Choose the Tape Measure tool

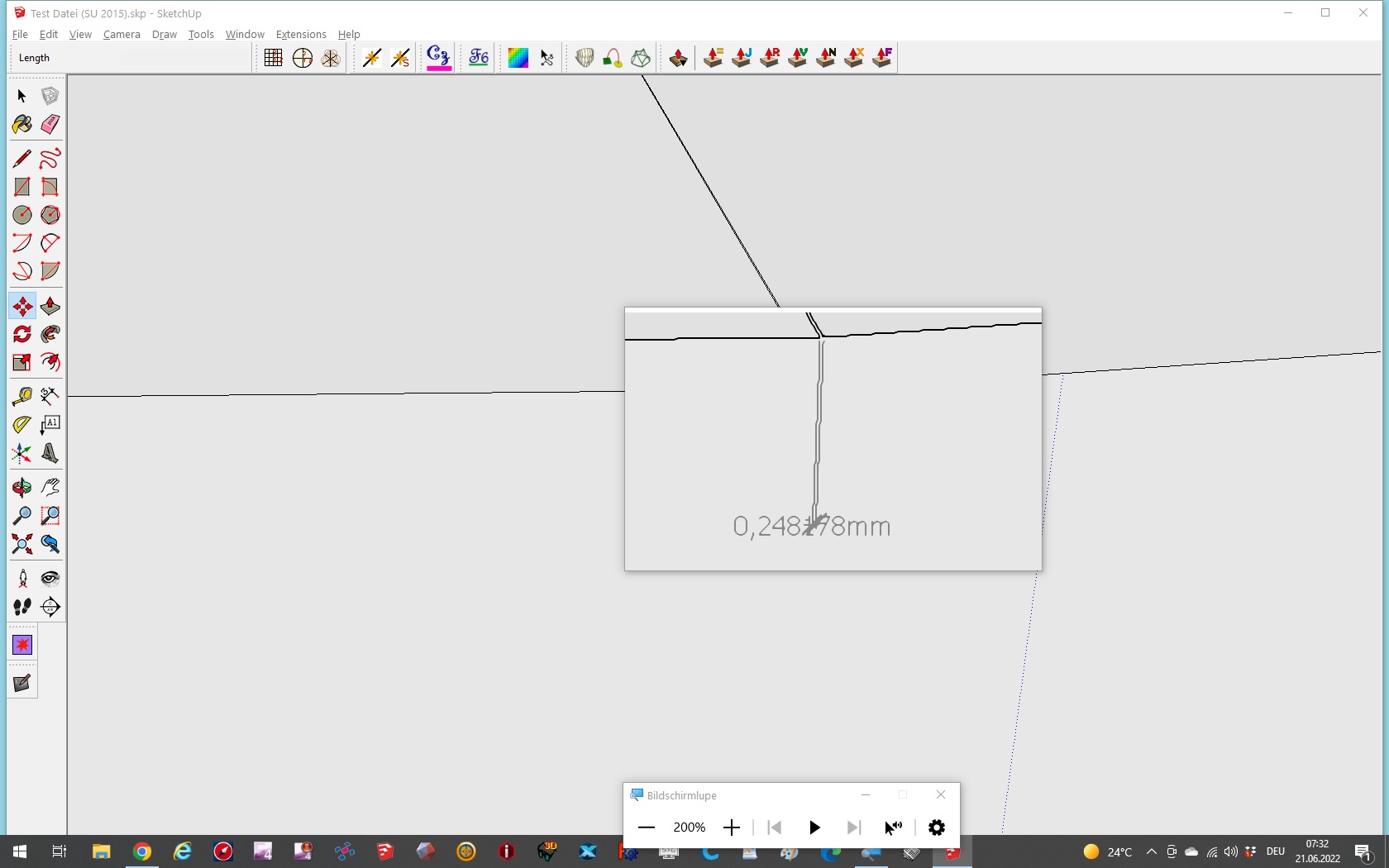(x=22, y=397)
